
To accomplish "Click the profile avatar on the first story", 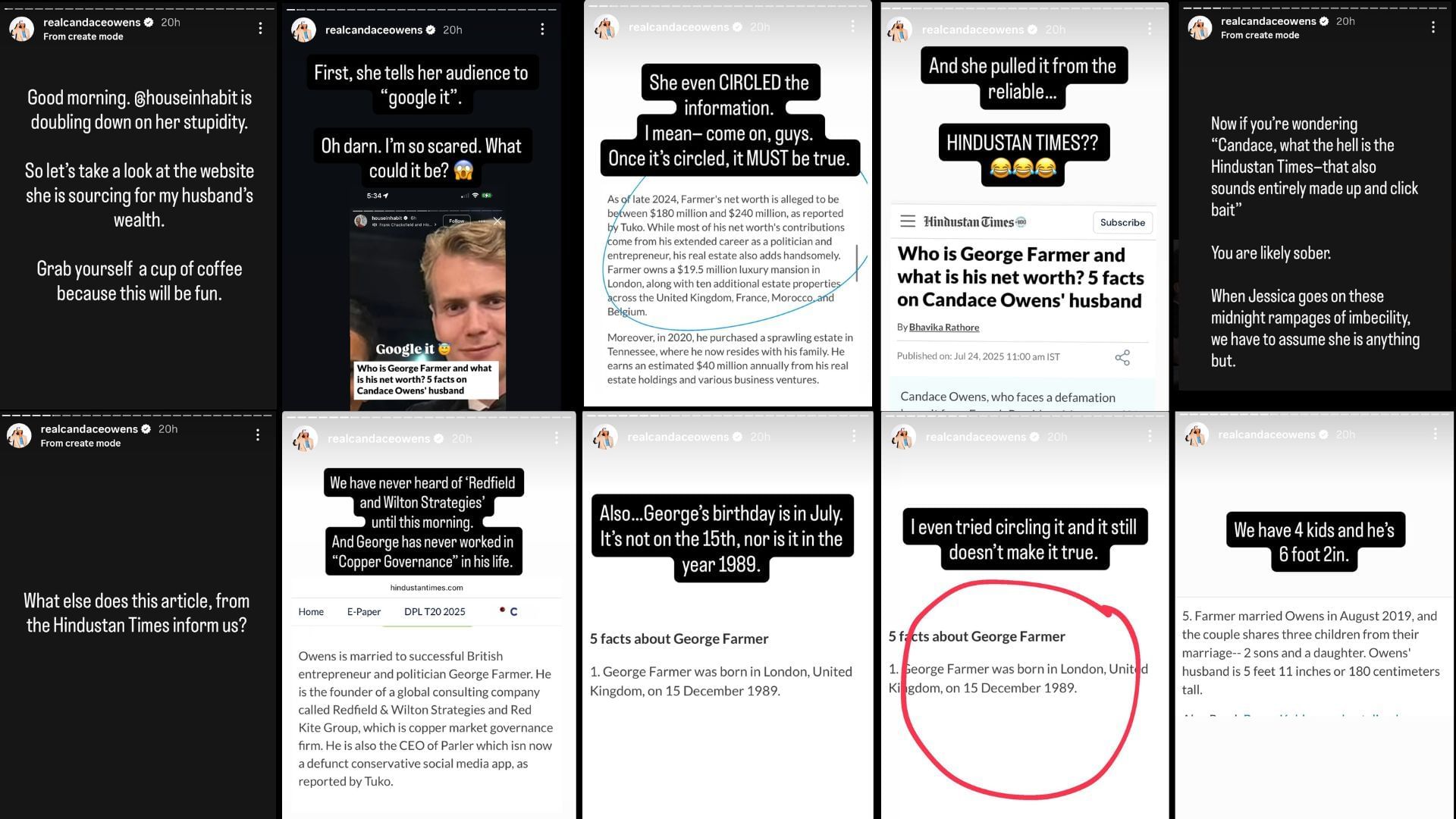I will 21,29.
